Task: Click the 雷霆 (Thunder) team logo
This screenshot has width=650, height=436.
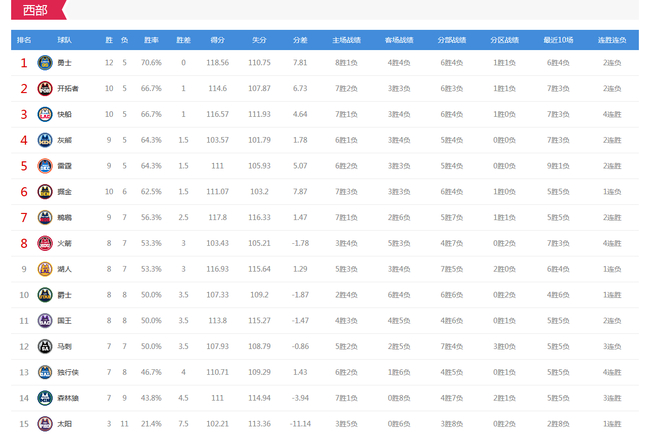Action: 45,166
